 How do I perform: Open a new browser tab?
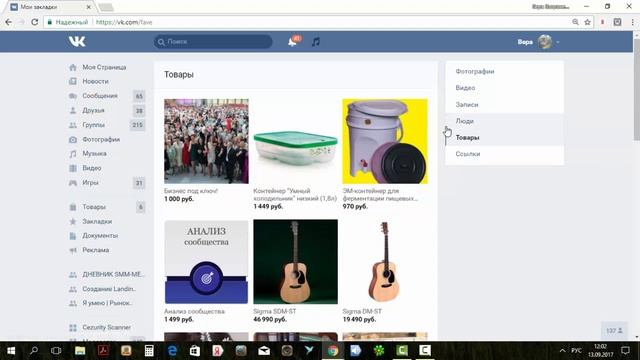pyautogui.click(x=106, y=7)
